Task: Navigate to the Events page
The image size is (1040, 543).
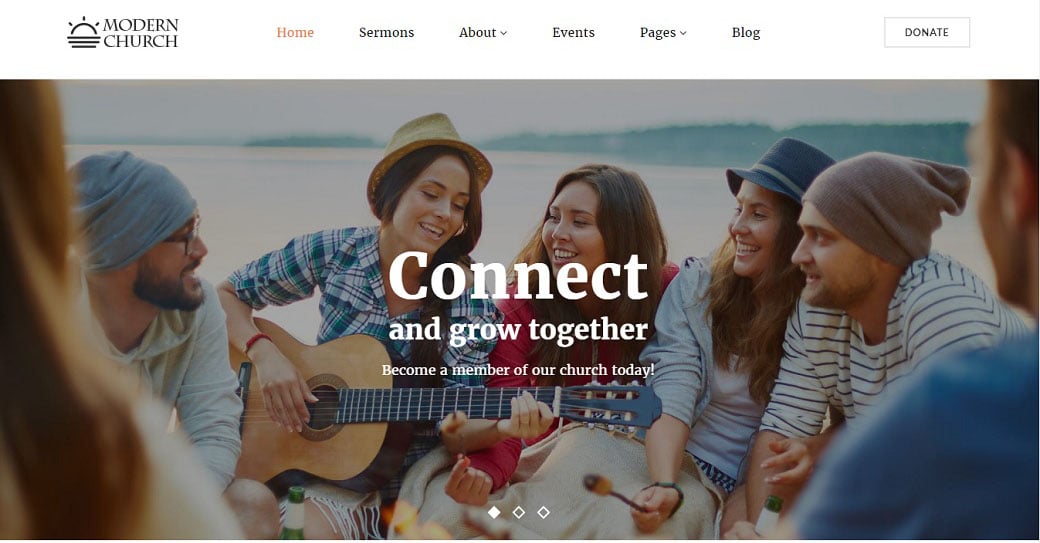Action: tap(573, 32)
